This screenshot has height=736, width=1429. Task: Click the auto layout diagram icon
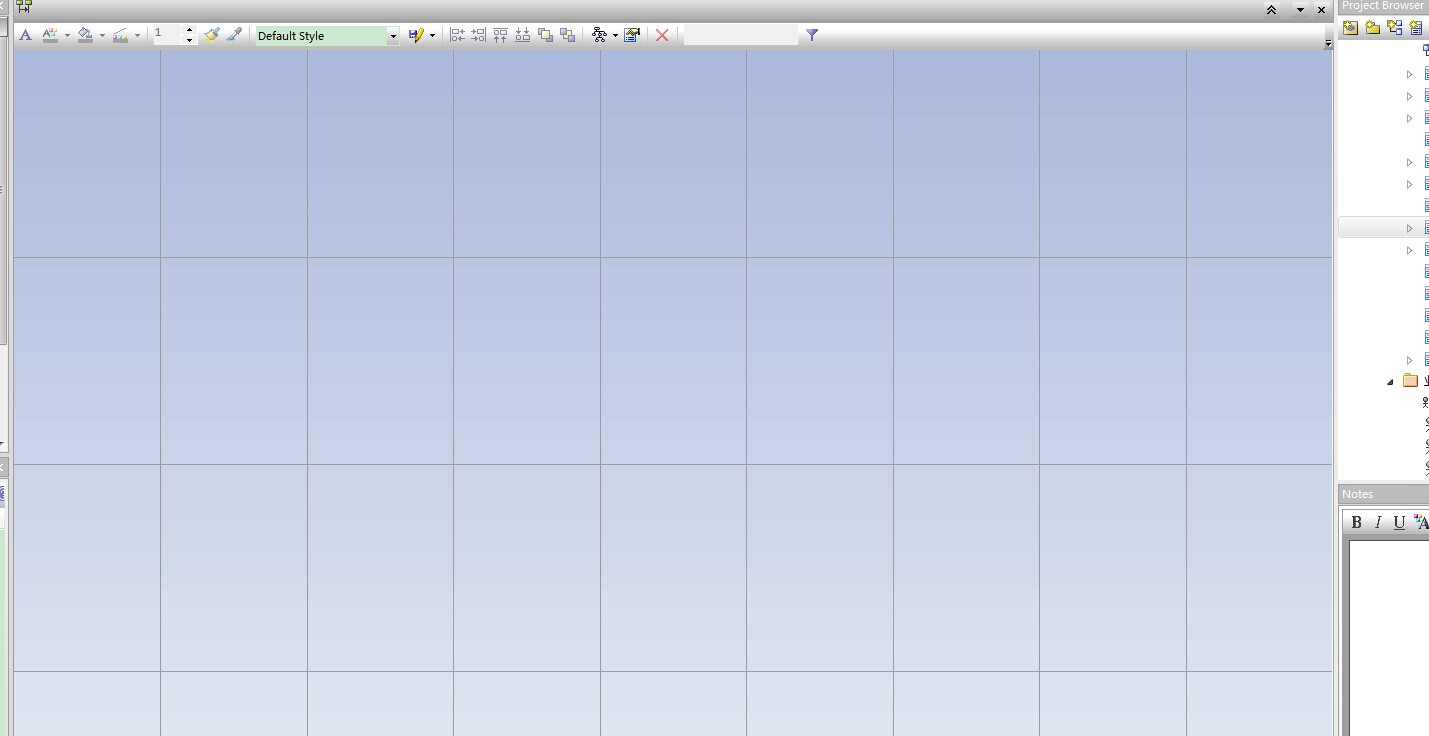coord(599,35)
